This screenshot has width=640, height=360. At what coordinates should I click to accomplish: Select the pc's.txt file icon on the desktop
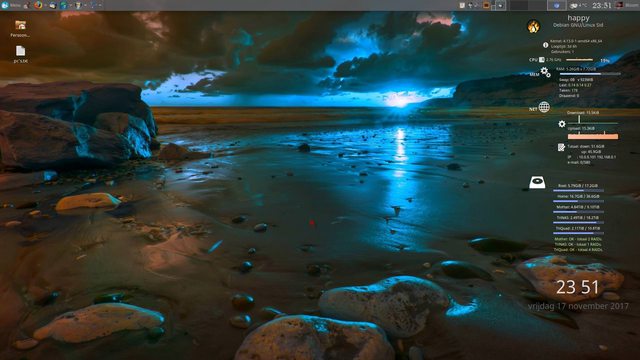[x=20, y=54]
